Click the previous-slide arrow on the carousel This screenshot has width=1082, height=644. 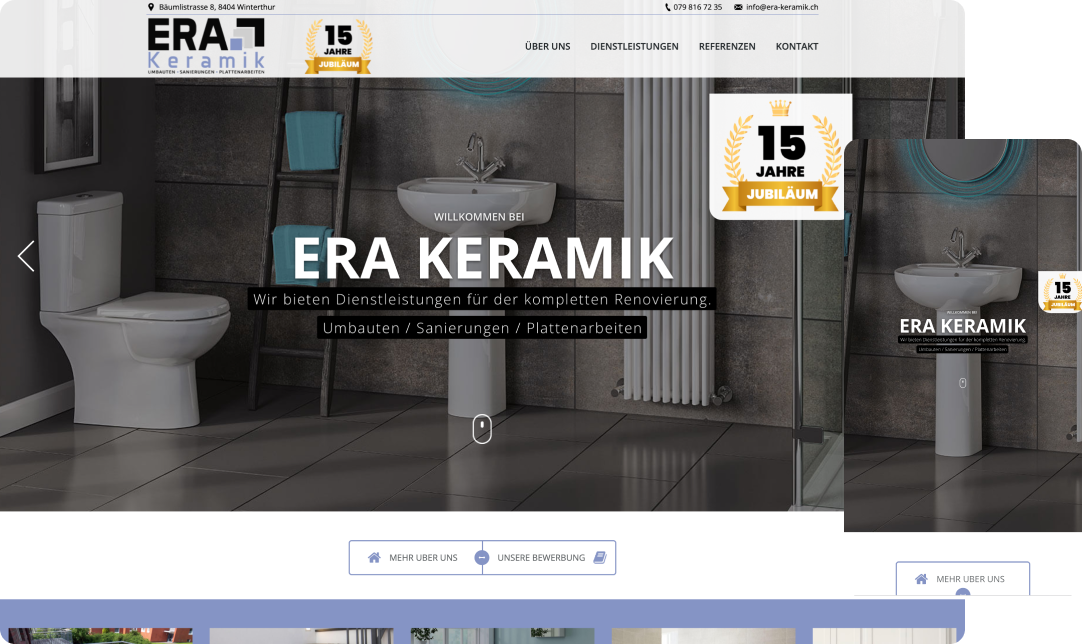pyautogui.click(x=25, y=255)
